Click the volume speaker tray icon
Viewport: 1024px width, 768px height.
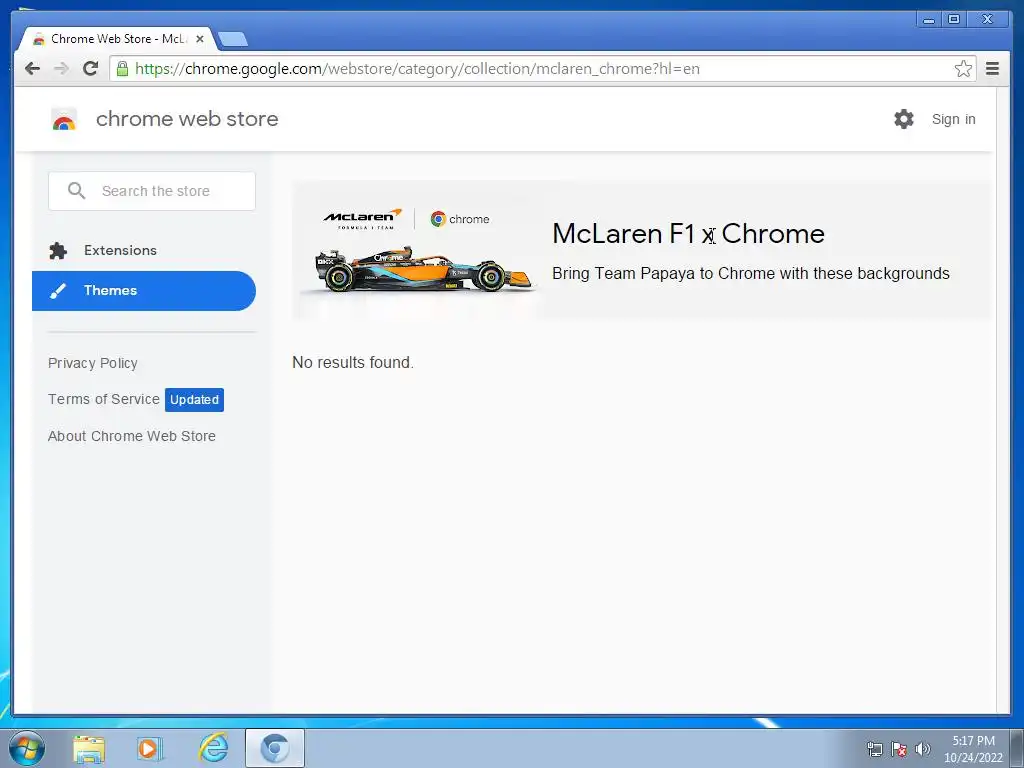pyautogui.click(x=922, y=750)
